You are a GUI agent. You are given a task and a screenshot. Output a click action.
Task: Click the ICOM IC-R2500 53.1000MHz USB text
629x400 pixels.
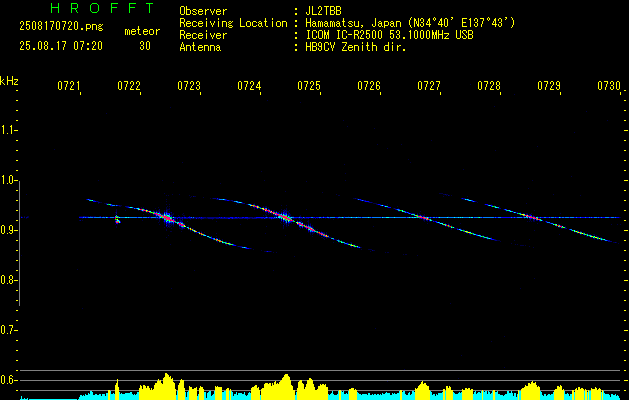pos(389,35)
